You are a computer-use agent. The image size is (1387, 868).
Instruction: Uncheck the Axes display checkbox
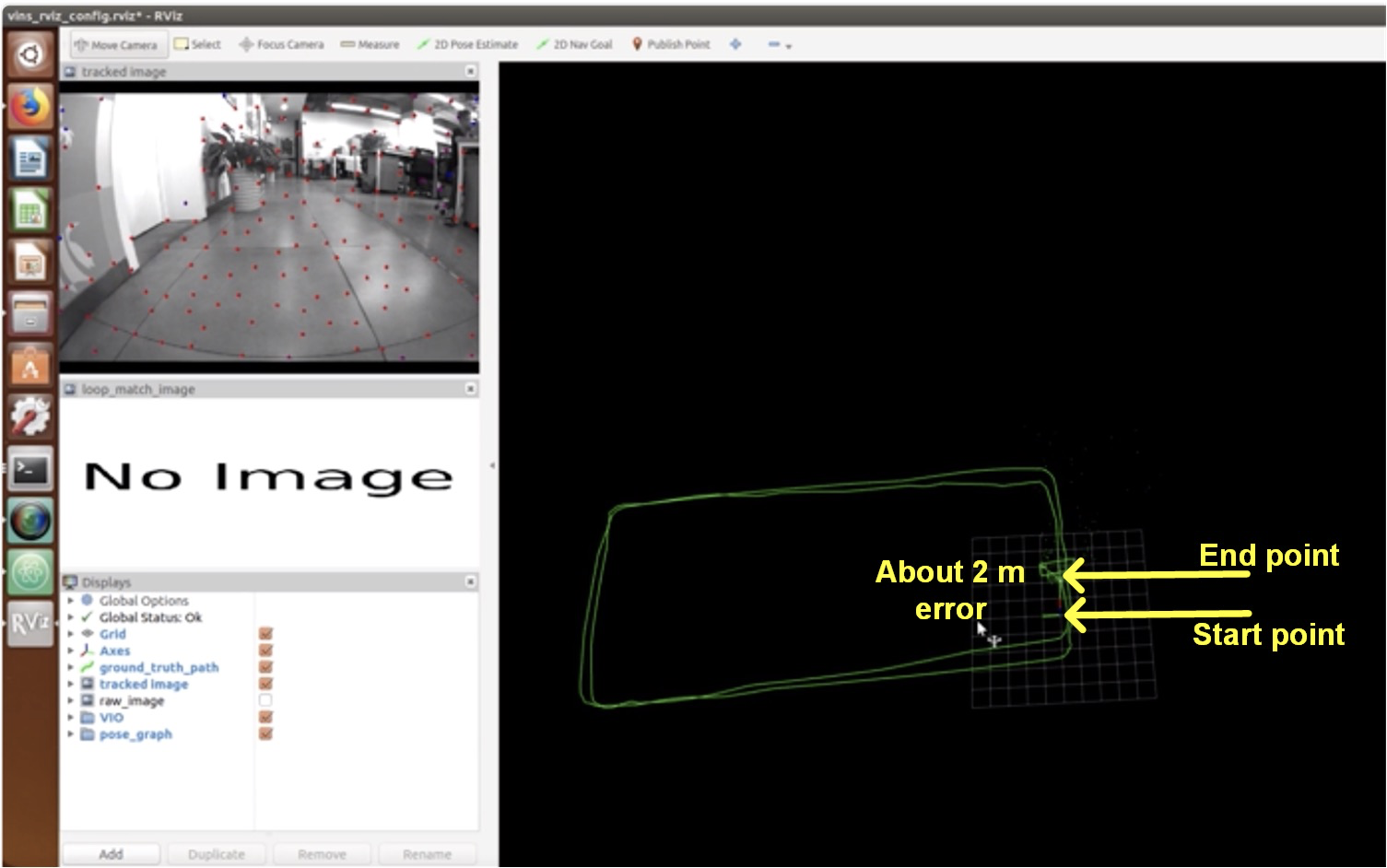point(265,651)
